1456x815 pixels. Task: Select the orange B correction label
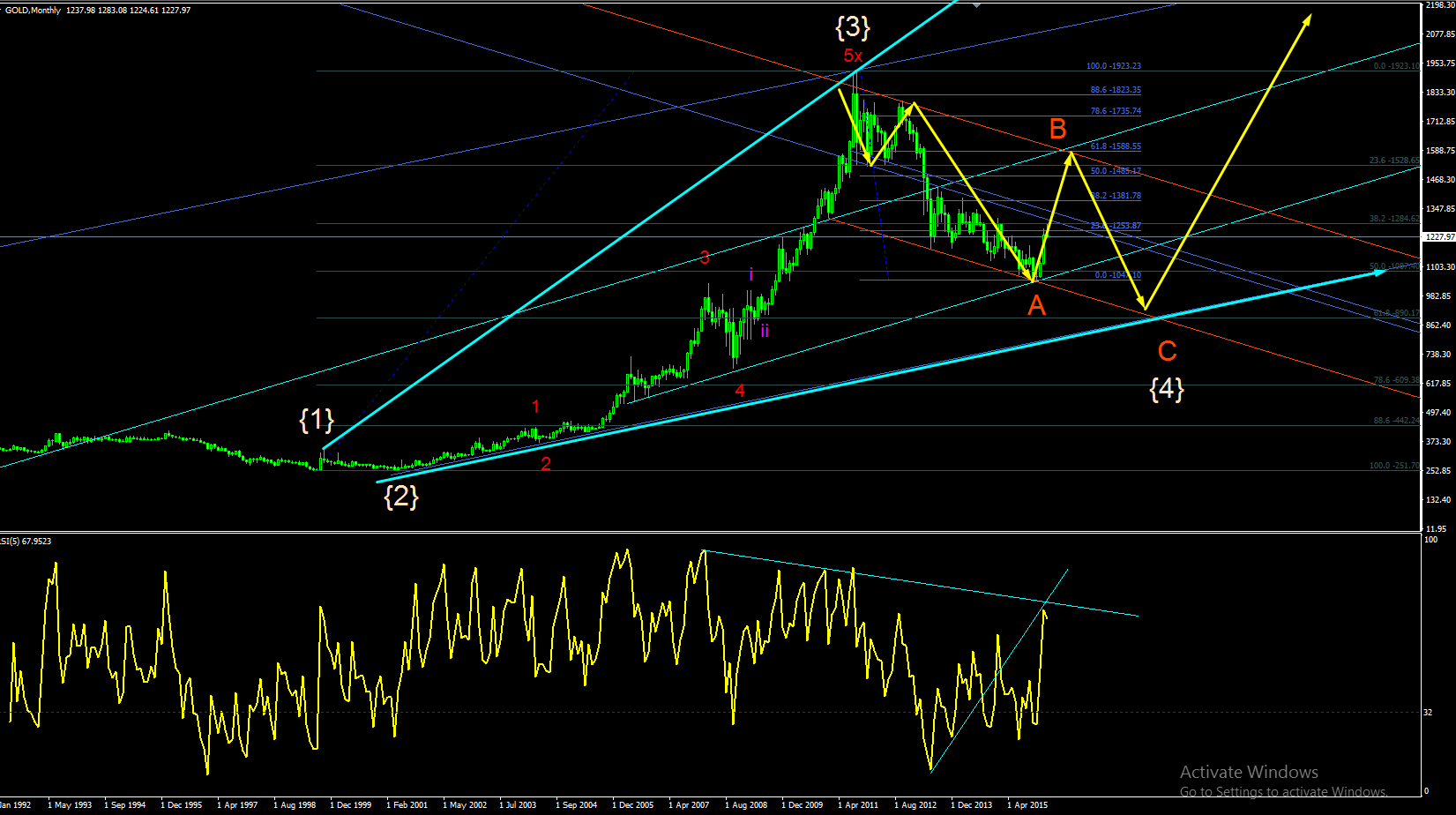click(x=1058, y=129)
